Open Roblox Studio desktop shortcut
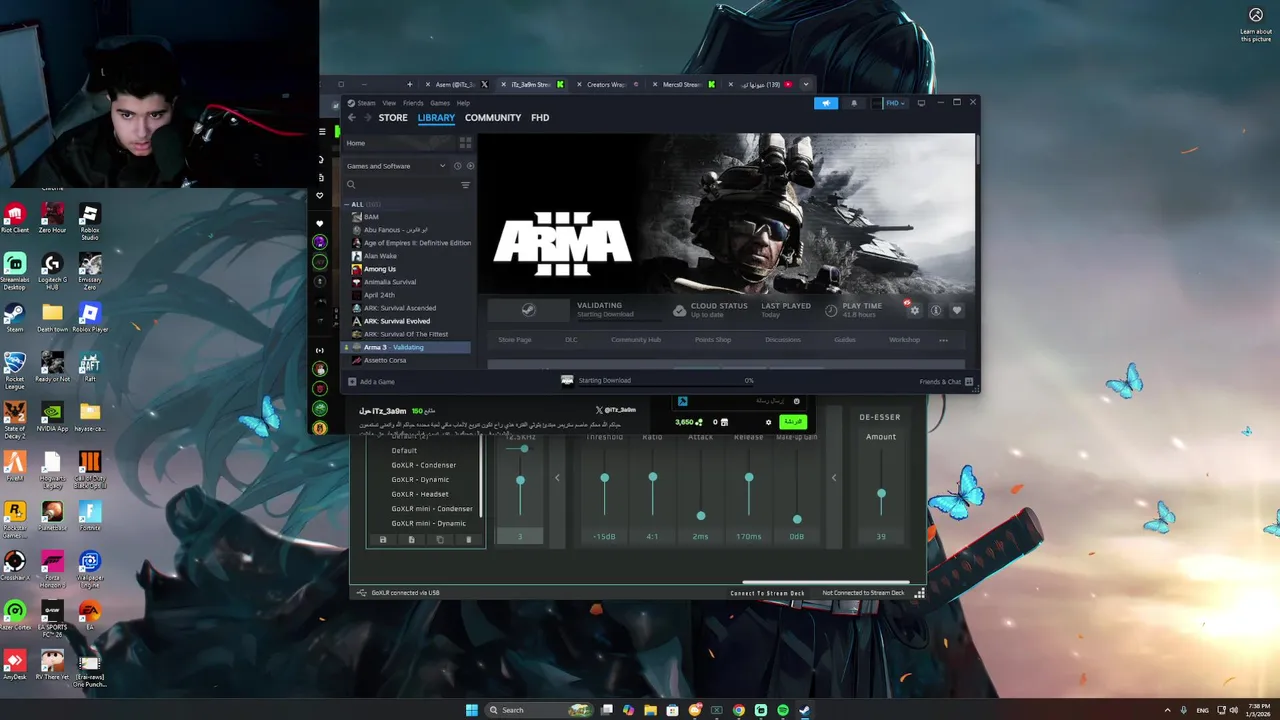Image resolution: width=1280 pixels, height=720 pixels. pos(90,222)
